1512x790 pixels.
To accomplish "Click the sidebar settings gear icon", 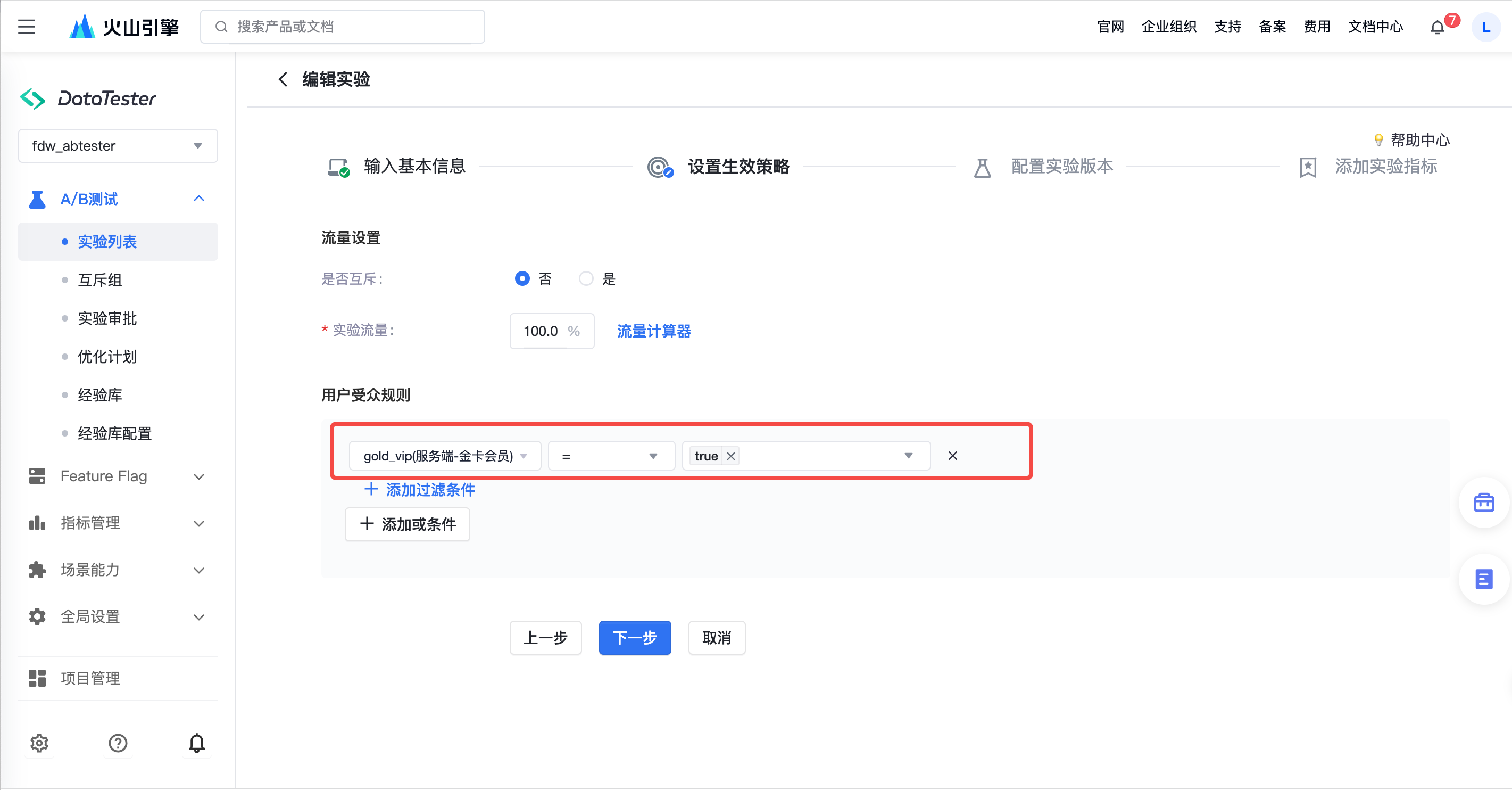I will pos(39,743).
